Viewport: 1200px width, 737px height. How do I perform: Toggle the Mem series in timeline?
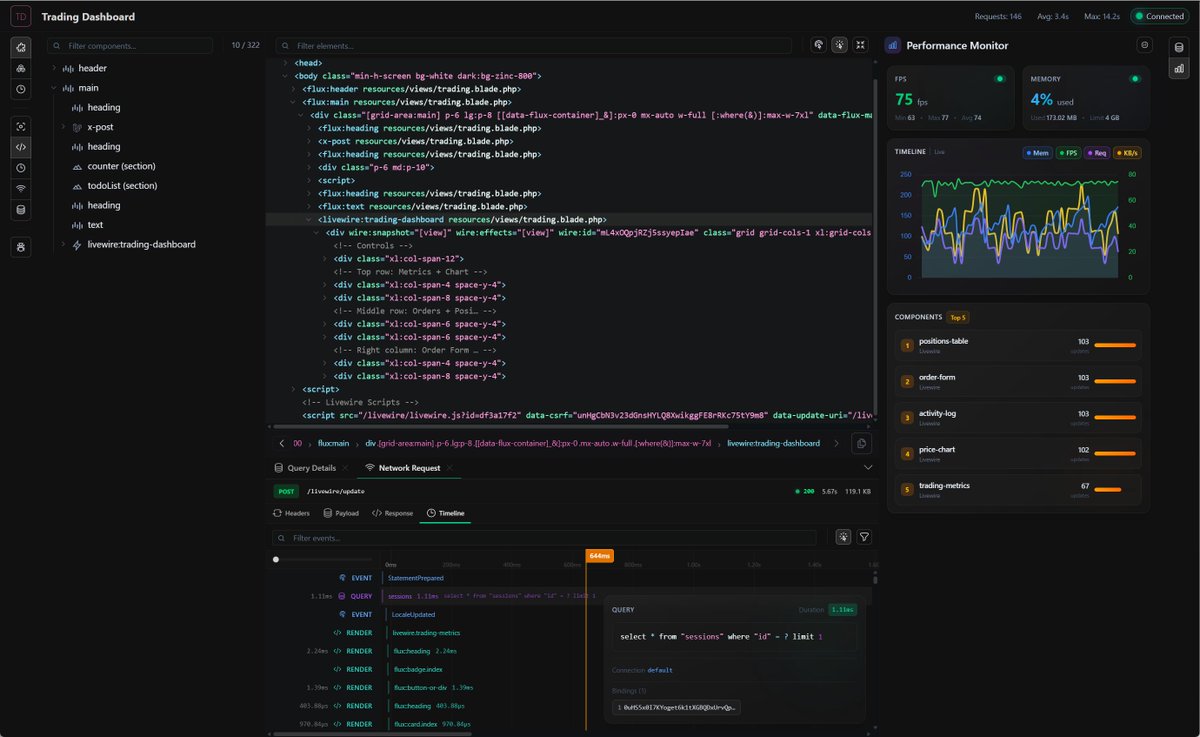click(1037, 153)
